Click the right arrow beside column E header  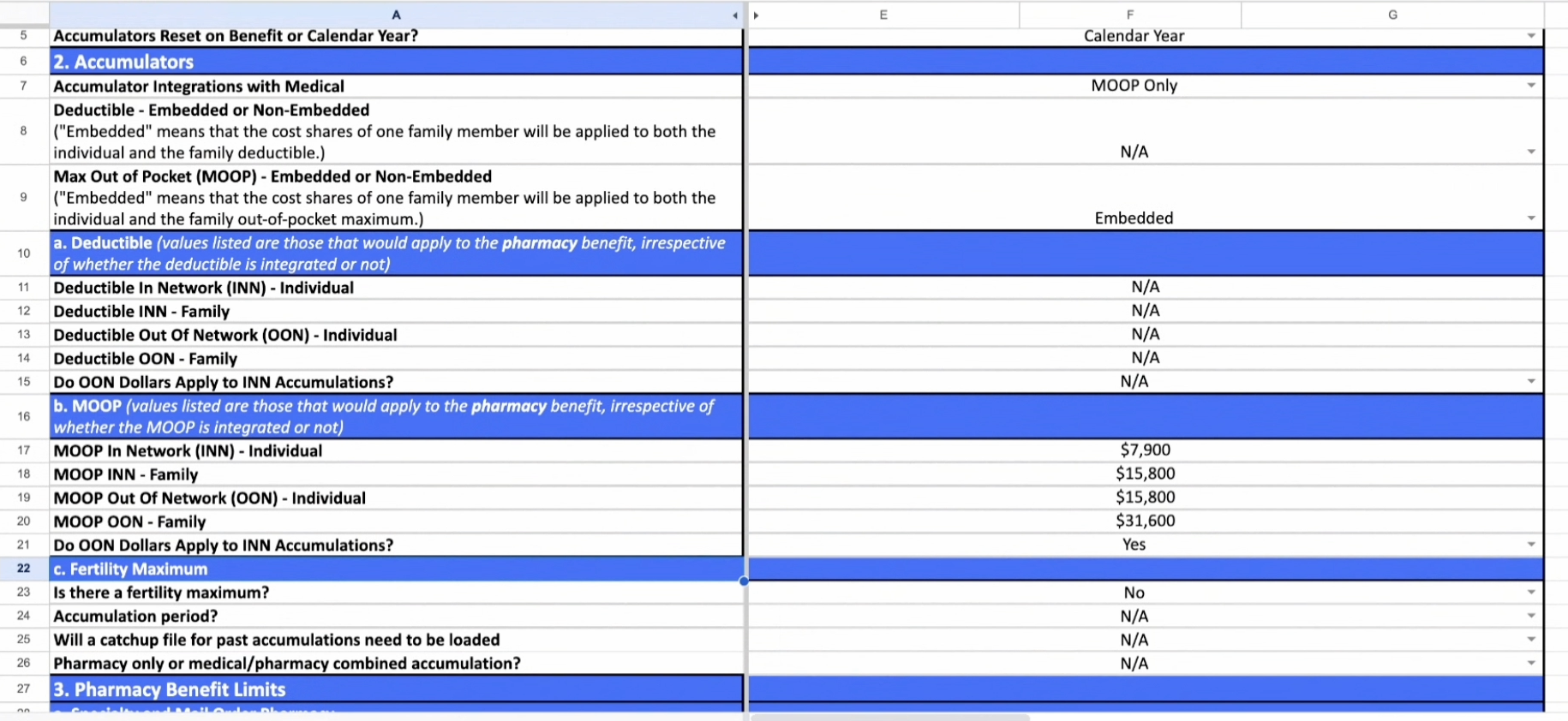coord(756,15)
